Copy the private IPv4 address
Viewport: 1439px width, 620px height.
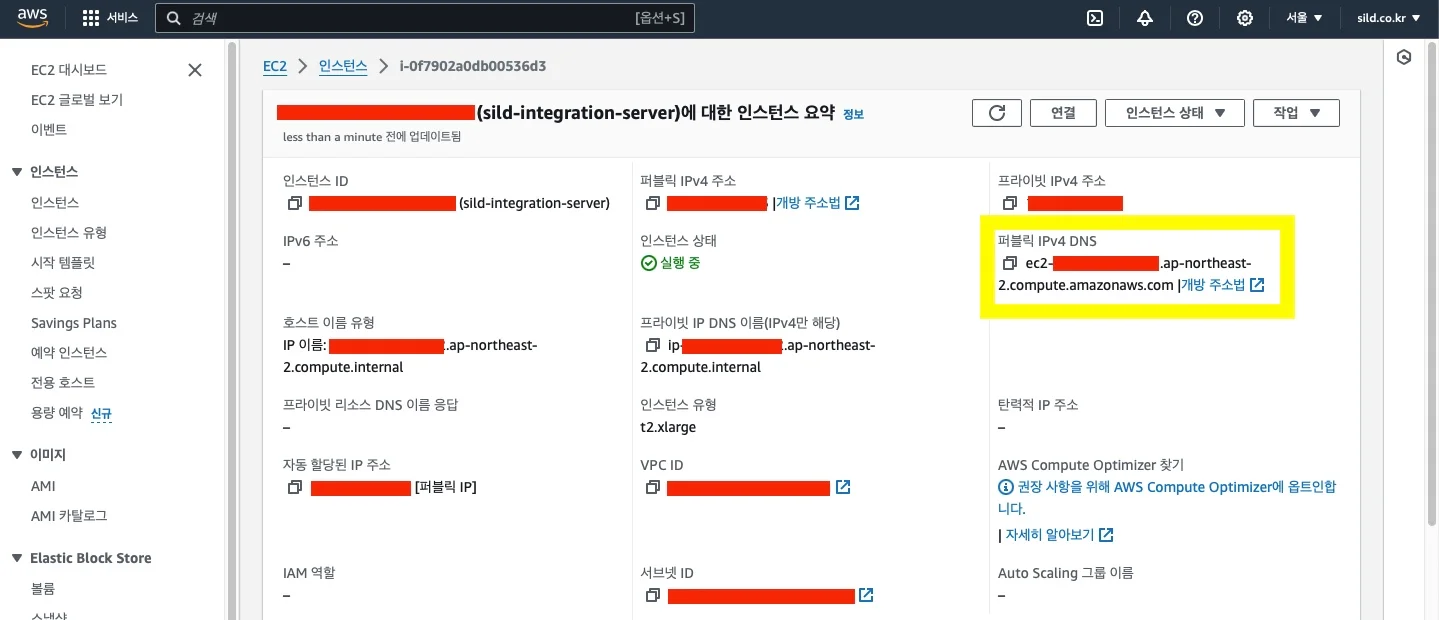1010,203
